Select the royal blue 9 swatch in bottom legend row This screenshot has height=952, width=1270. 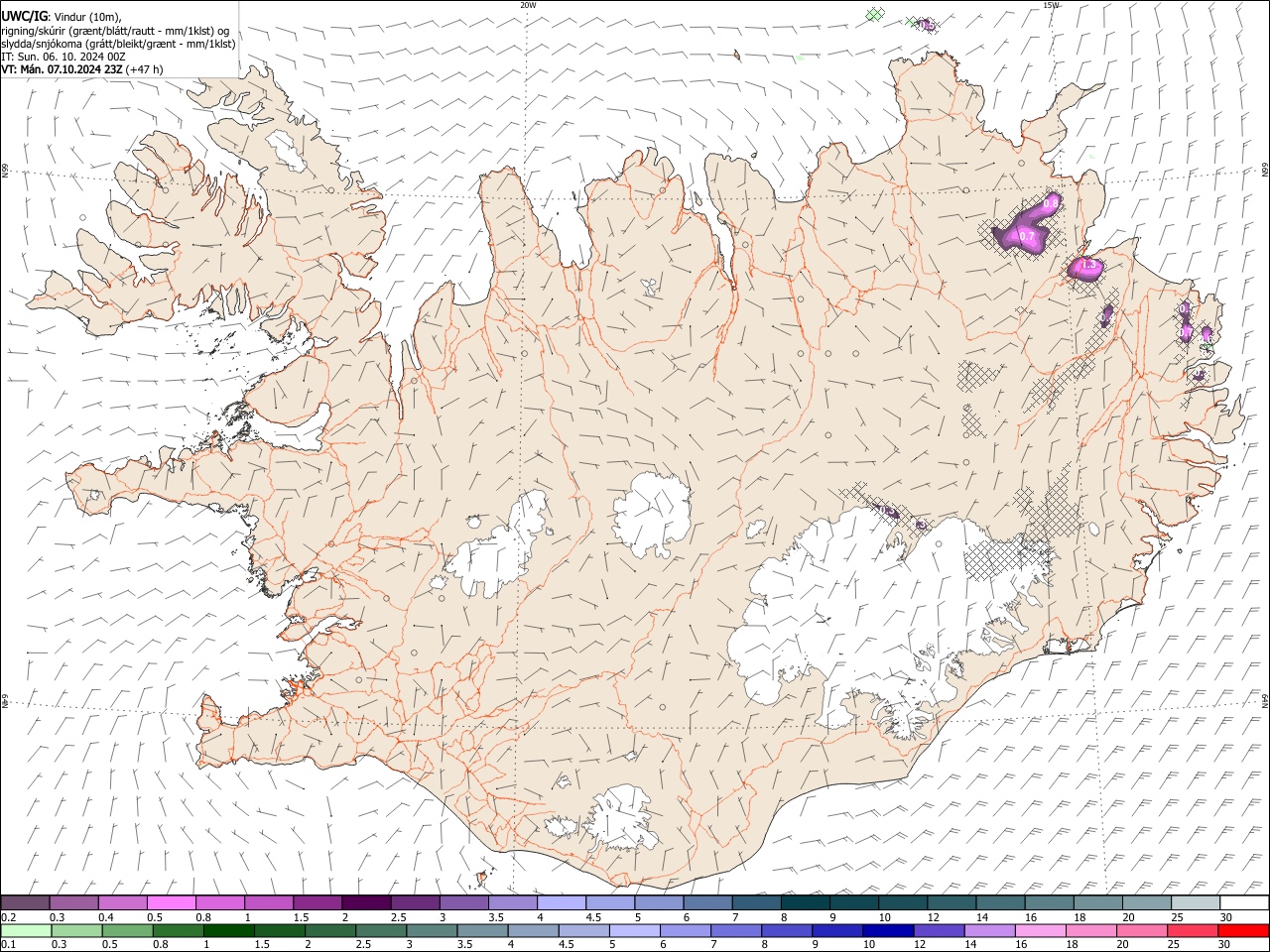836,930
